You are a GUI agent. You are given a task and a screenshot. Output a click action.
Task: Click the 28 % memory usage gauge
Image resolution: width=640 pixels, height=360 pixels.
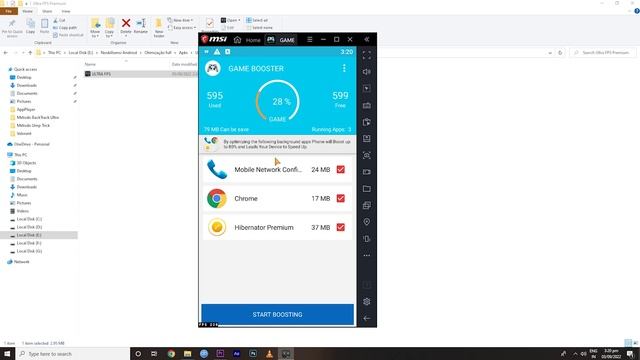(x=278, y=101)
